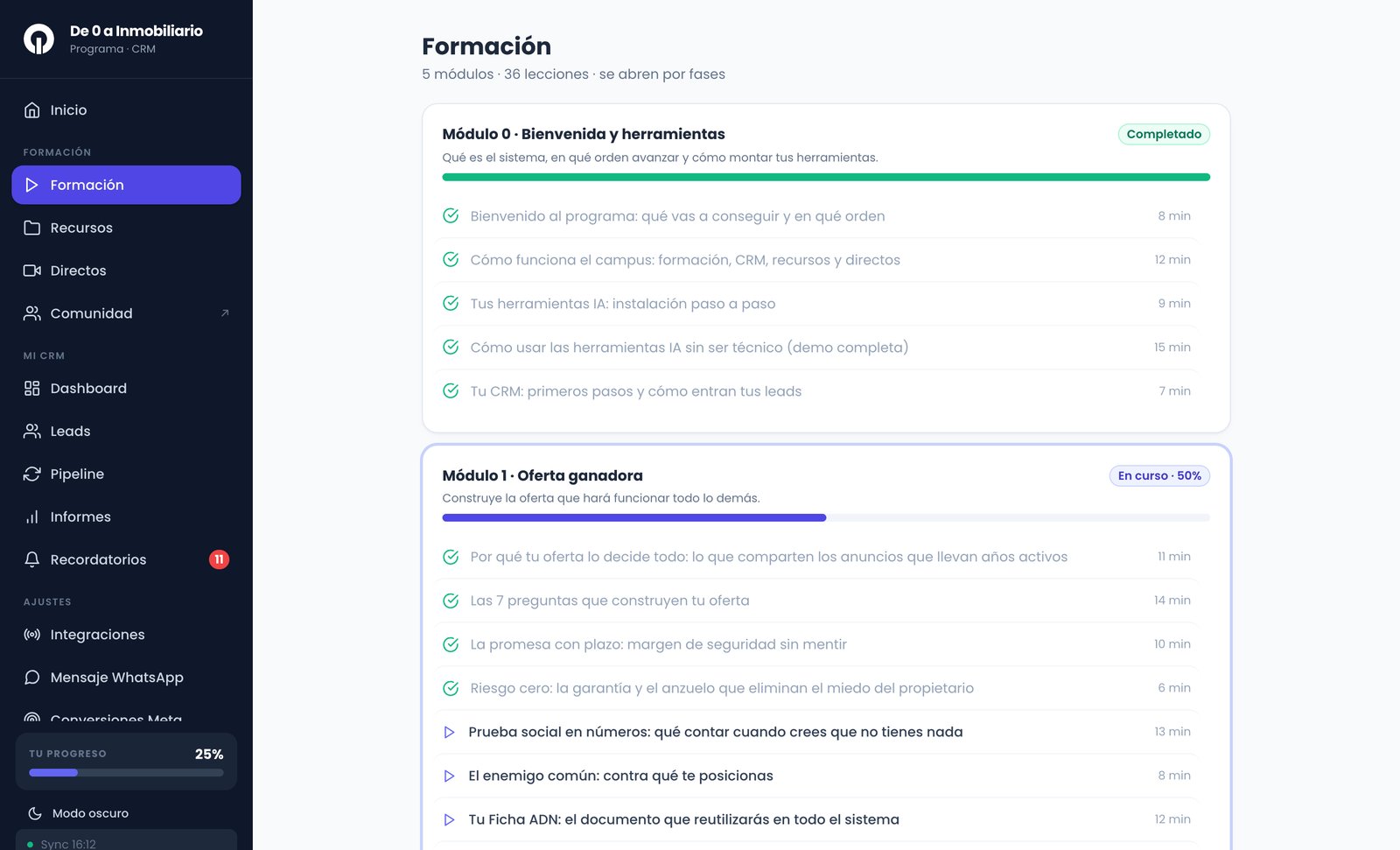Image resolution: width=1400 pixels, height=850 pixels.
Task: Open the Dashboard page
Action: [x=126, y=389]
